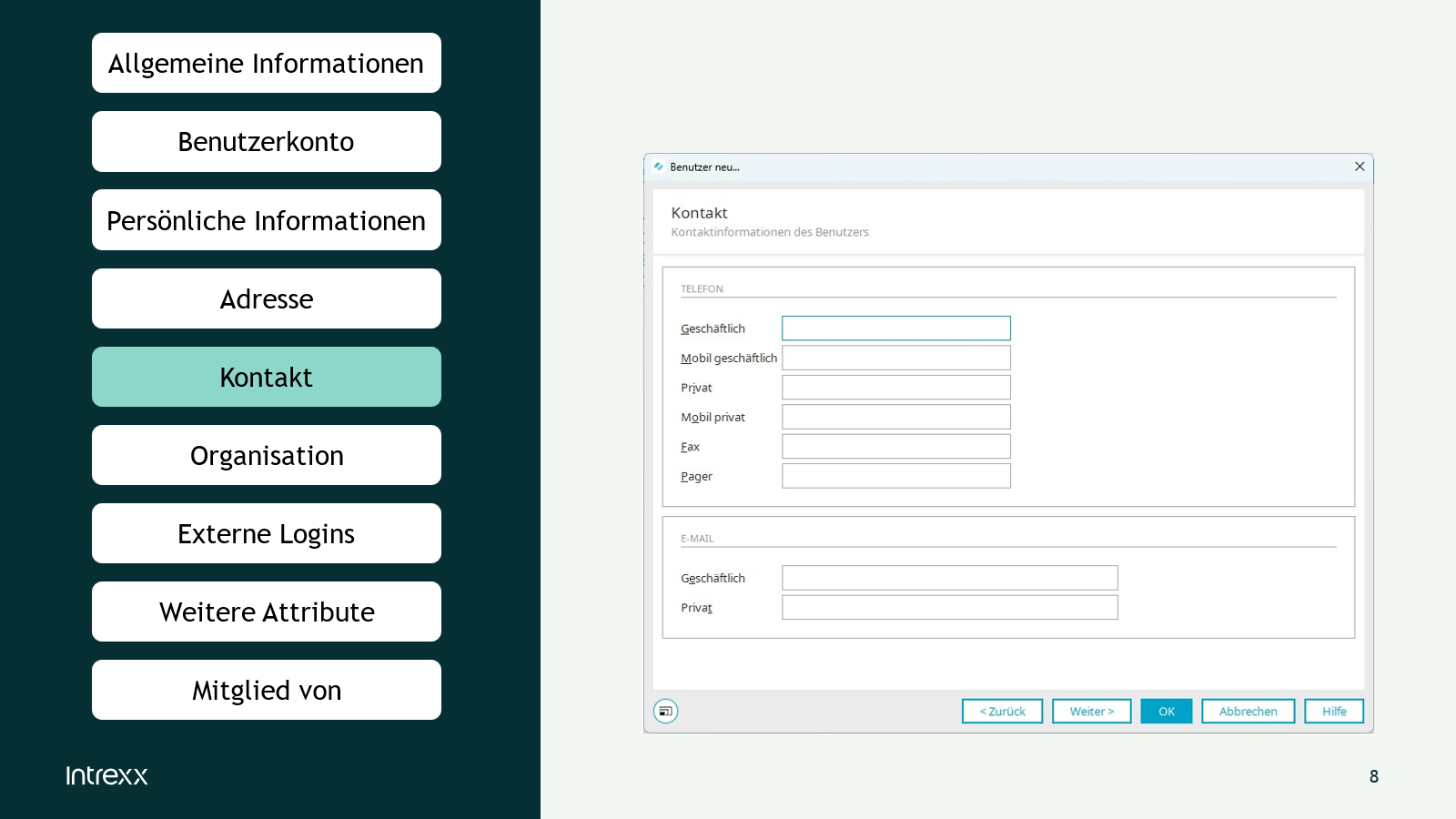Focus the E-Mail Geschäftlich field
Screen dimensions: 1456x819
(949, 578)
